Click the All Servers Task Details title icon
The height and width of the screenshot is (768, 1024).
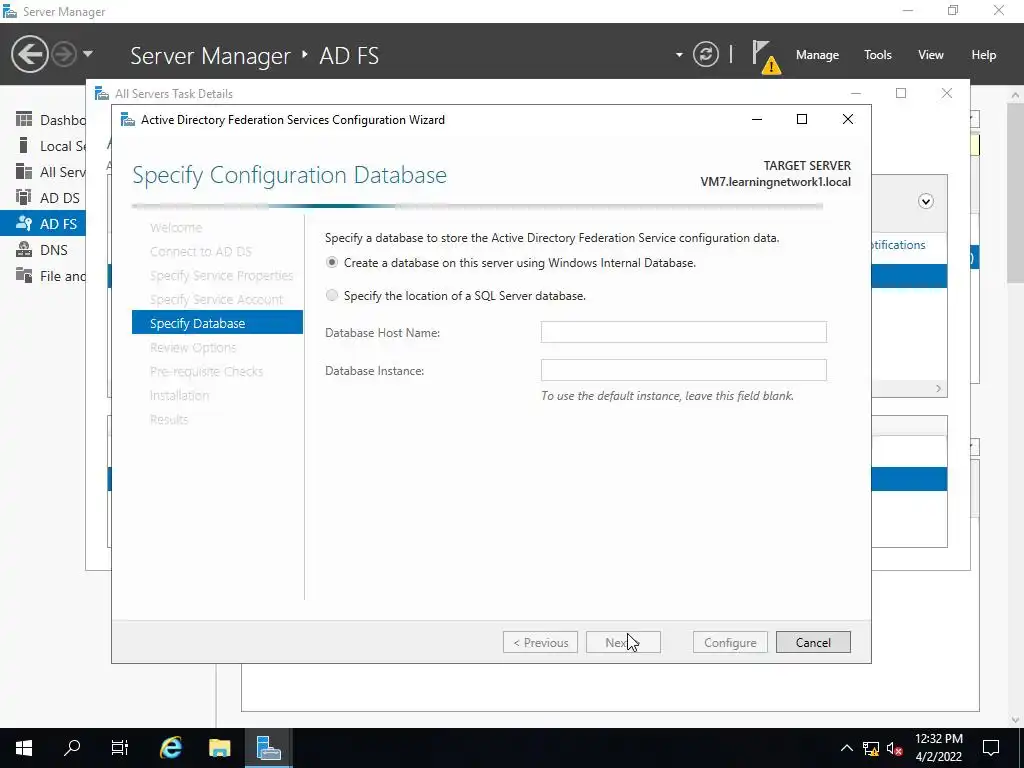pos(102,93)
